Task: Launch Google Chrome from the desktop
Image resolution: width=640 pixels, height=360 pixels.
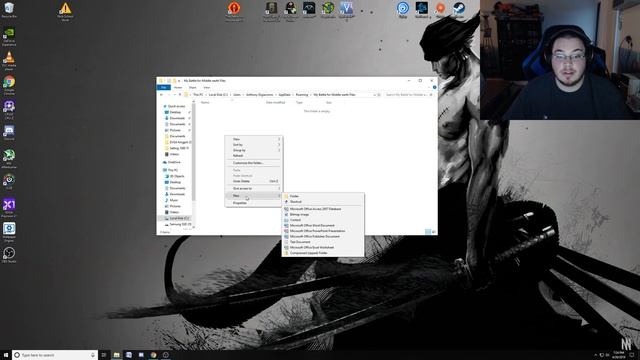Action: [9, 85]
